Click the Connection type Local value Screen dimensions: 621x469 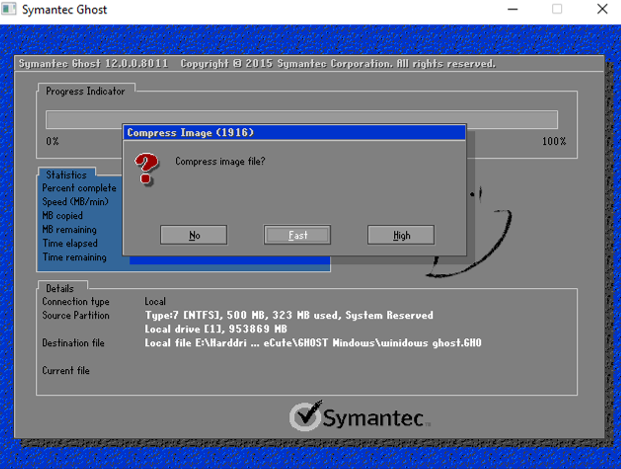click(x=155, y=301)
